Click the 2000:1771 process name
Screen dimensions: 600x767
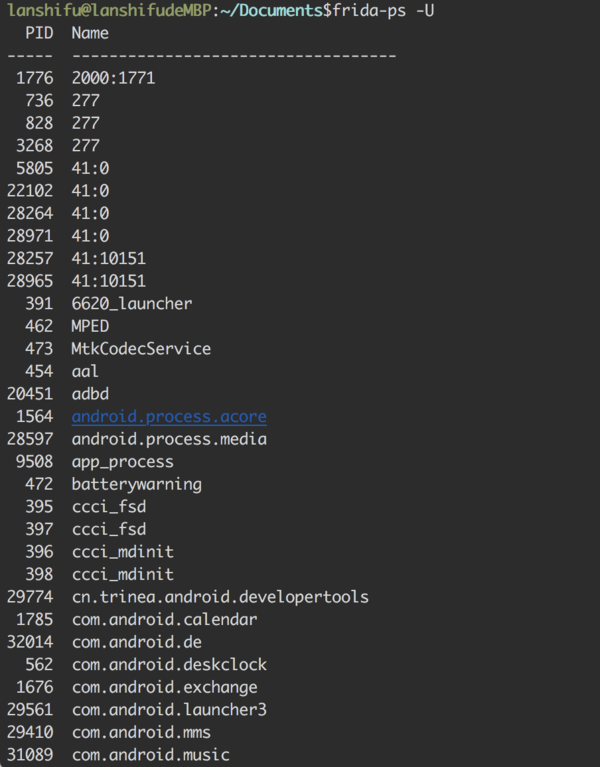click(x=113, y=77)
